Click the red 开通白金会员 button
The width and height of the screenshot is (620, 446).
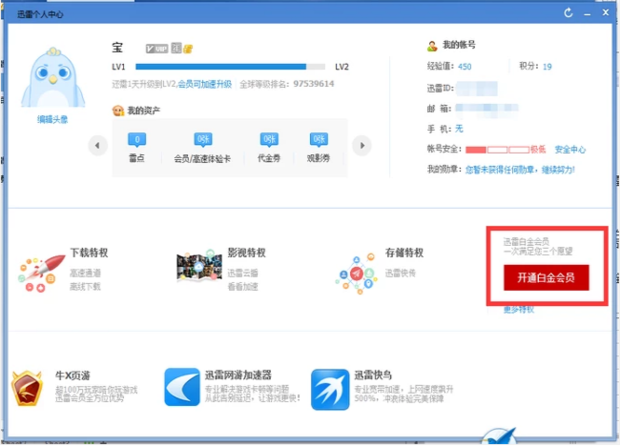[x=546, y=278]
